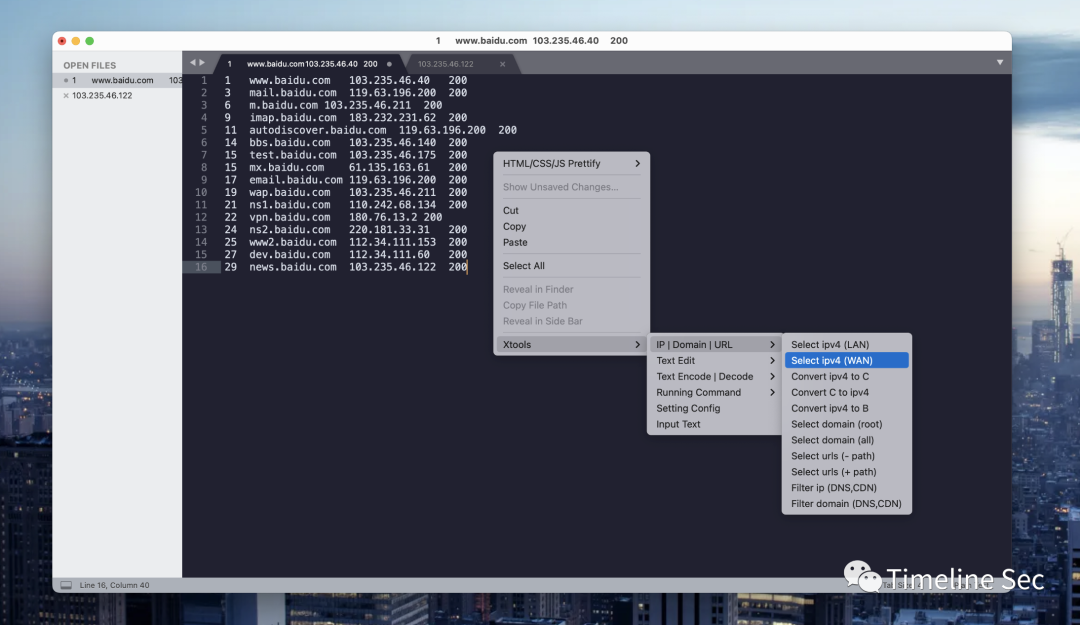Viewport: 1080px width, 625px height.
Task: Close the 103.235.46.122 tab
Action: [x=502, y=64]
